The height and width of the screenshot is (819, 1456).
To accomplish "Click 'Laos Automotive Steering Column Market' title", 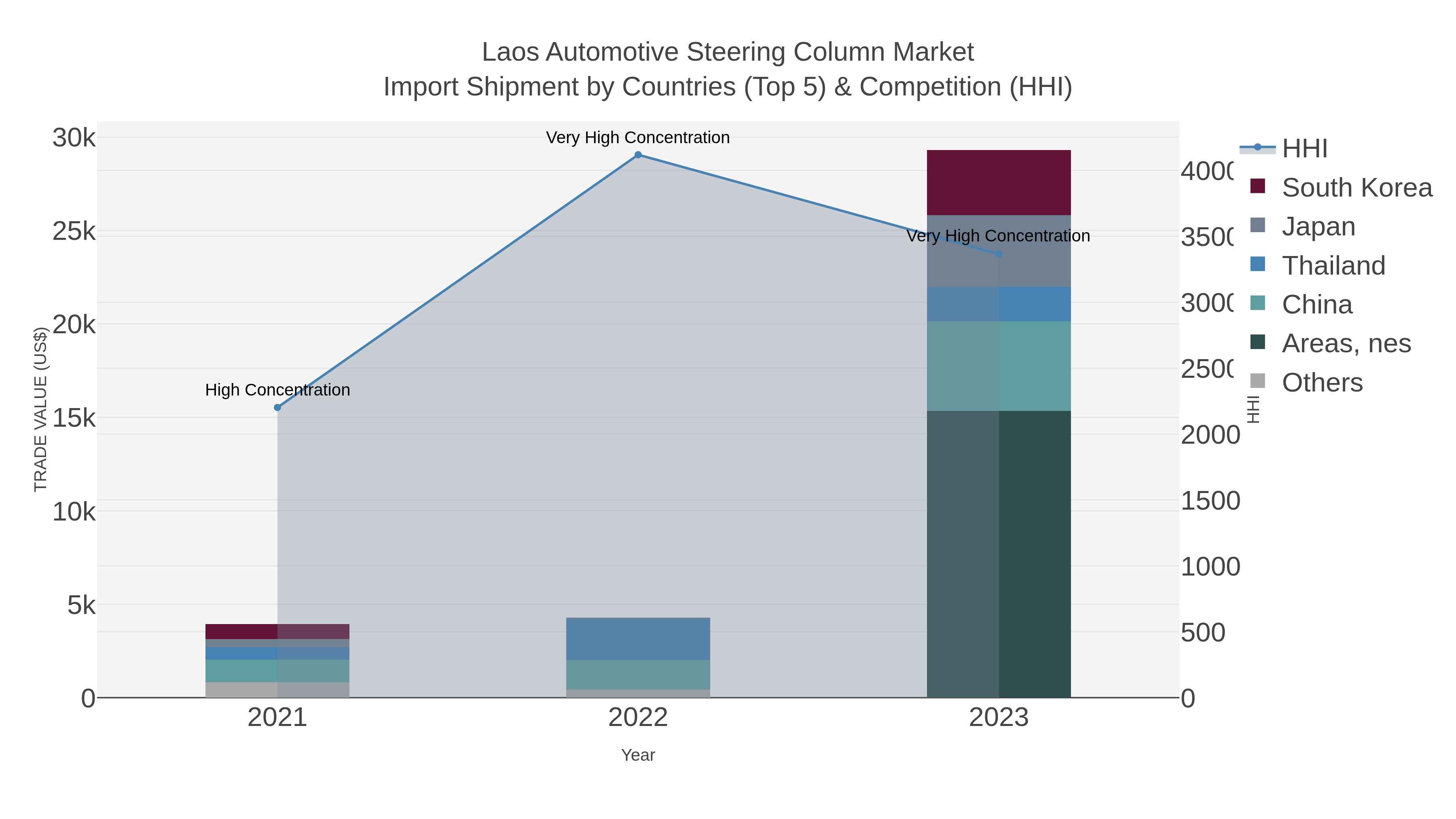I will (x=728, y=52).
